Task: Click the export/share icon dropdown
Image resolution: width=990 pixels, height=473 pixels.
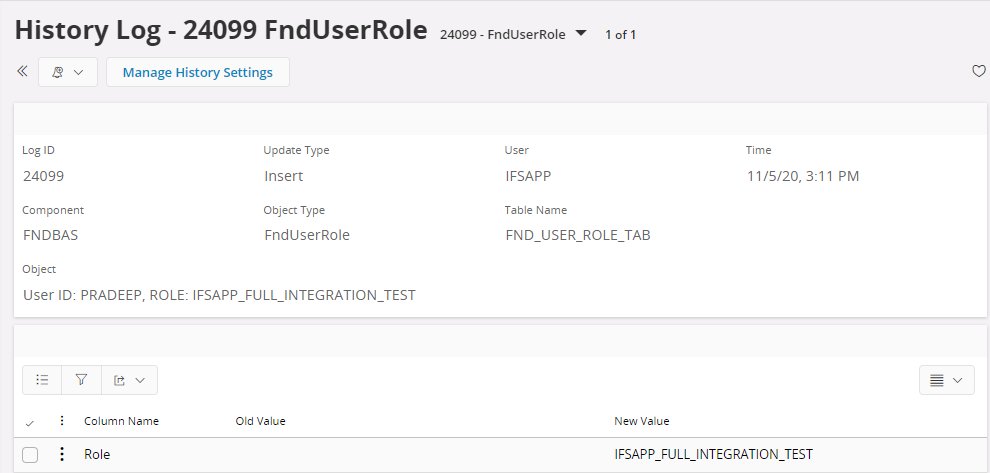Action: point(129,380)
